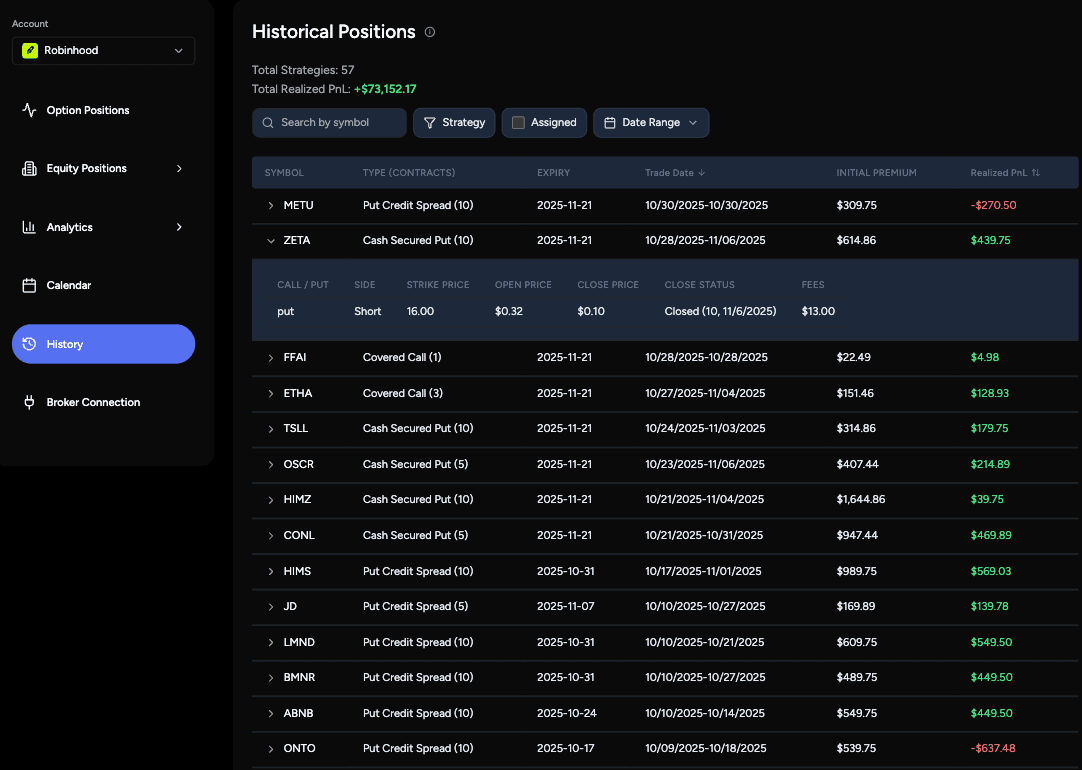Open the Robinhood account dropdown
1082x770 pixels.
103,50
